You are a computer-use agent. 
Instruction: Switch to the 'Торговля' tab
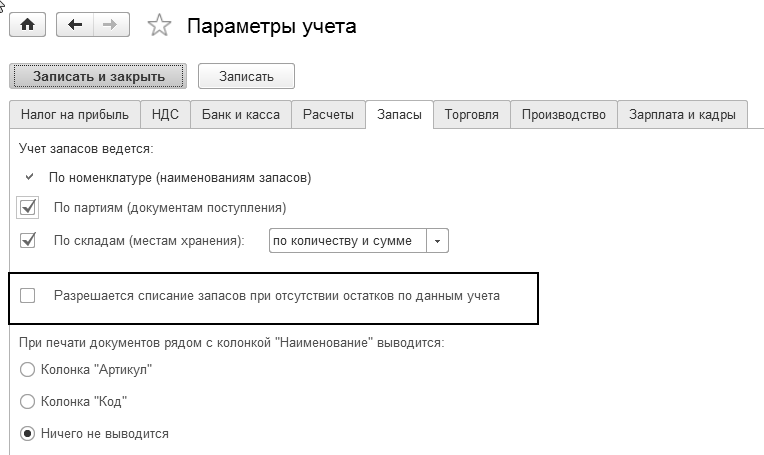coord(471,115)
